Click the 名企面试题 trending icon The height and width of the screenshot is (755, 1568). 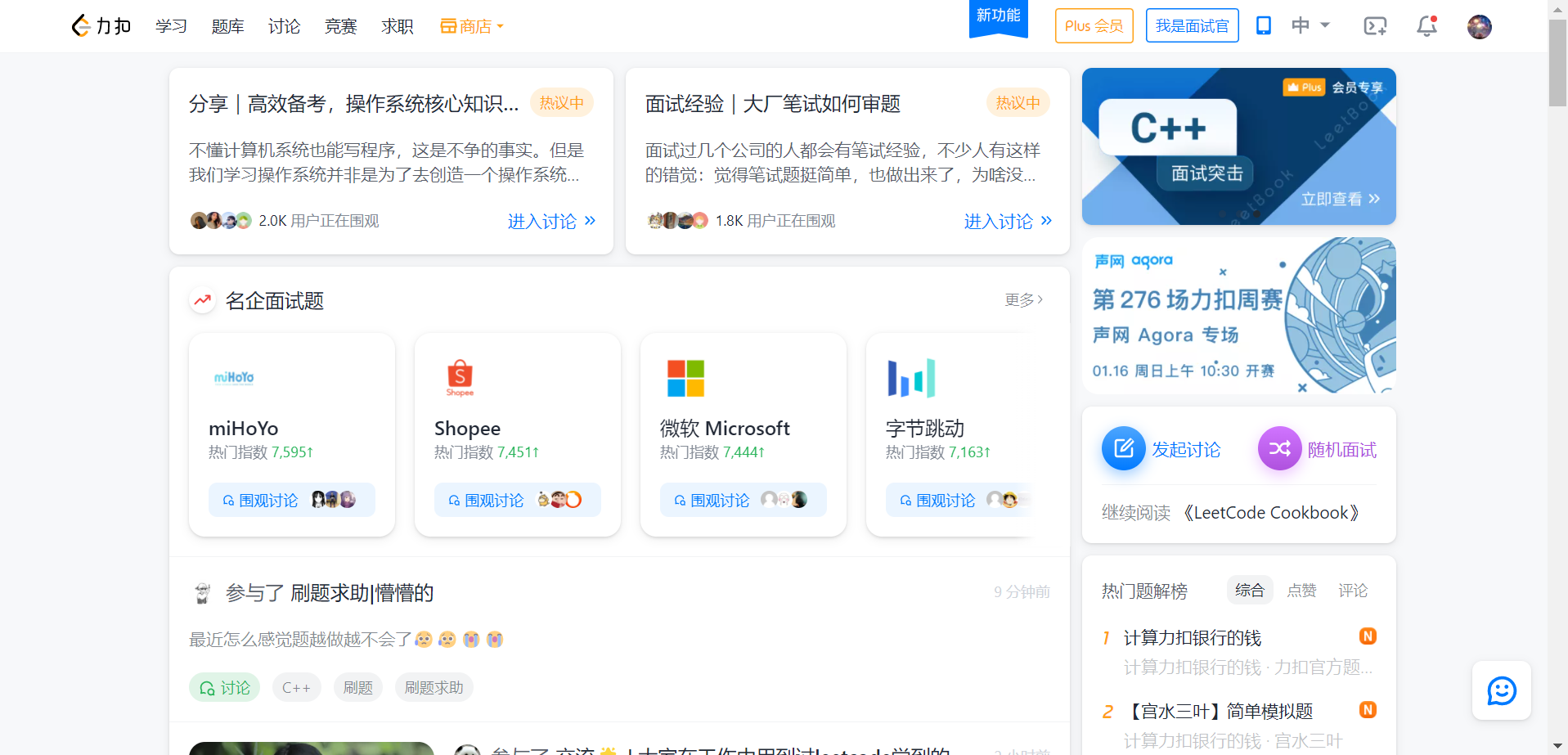[x=203, y=300]
